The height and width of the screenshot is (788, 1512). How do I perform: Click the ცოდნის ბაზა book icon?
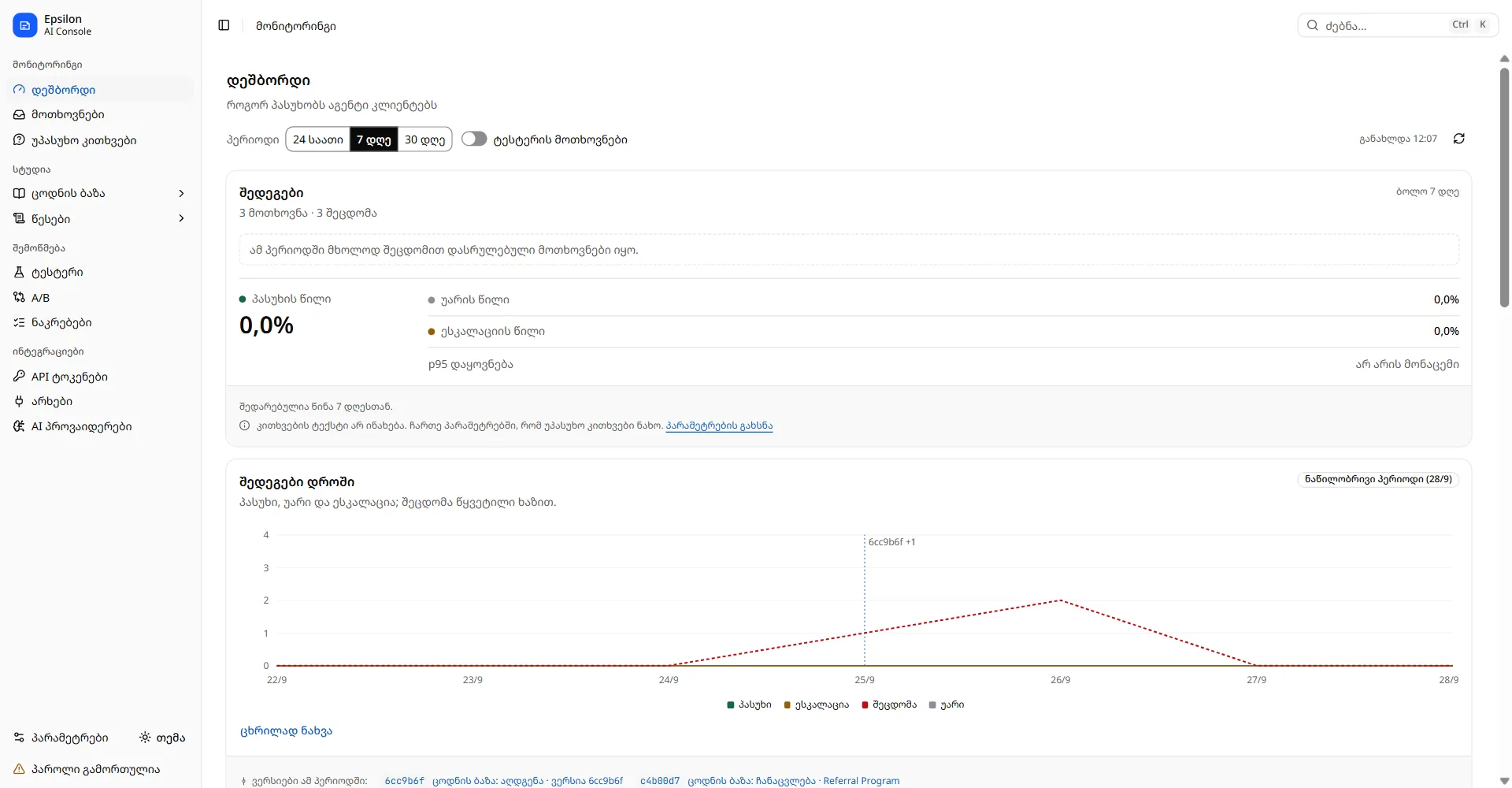click(19, 193)
